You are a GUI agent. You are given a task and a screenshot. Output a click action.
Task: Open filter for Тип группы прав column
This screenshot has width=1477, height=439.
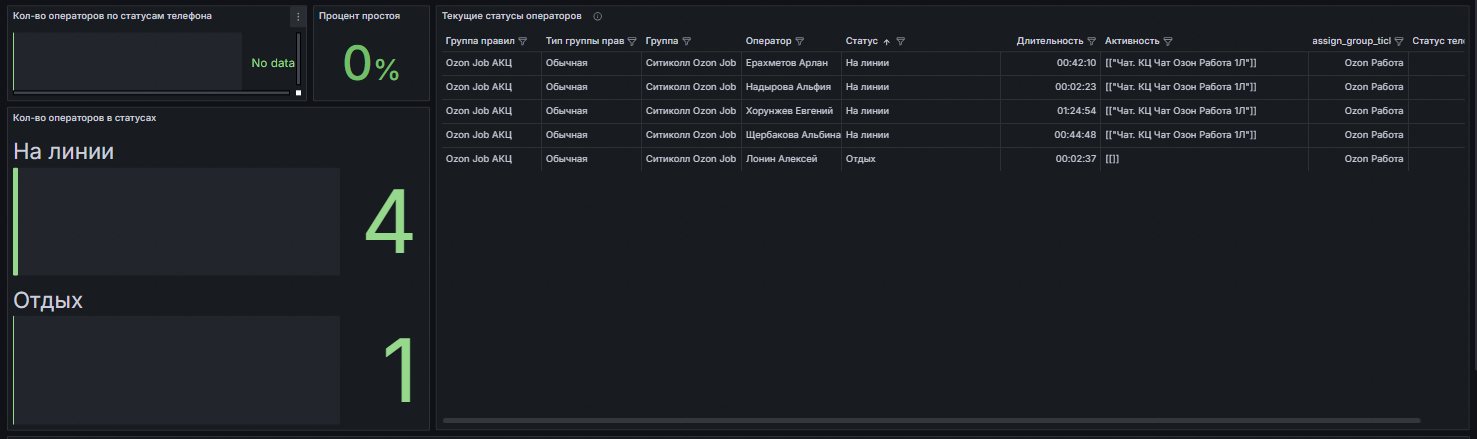[632, 41]
